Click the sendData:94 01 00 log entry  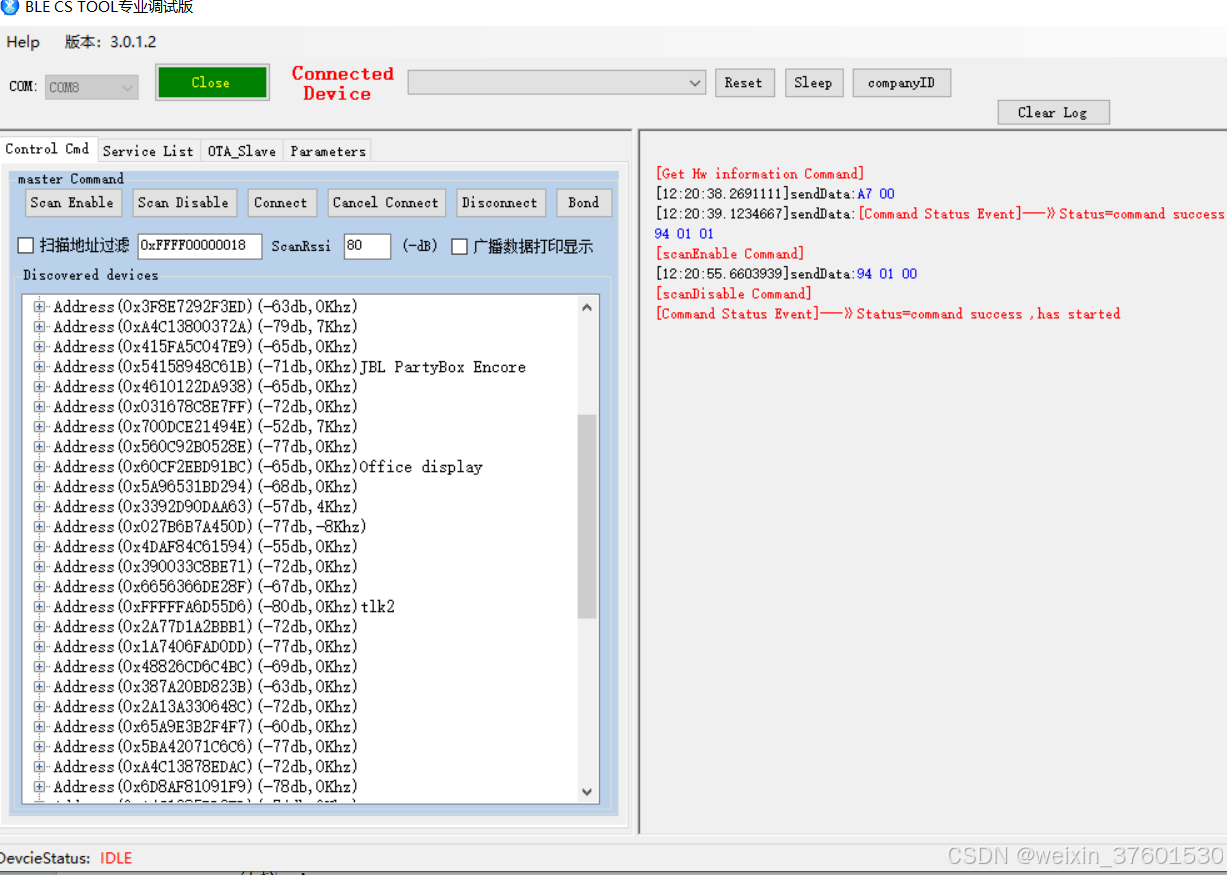click(786, 274)
